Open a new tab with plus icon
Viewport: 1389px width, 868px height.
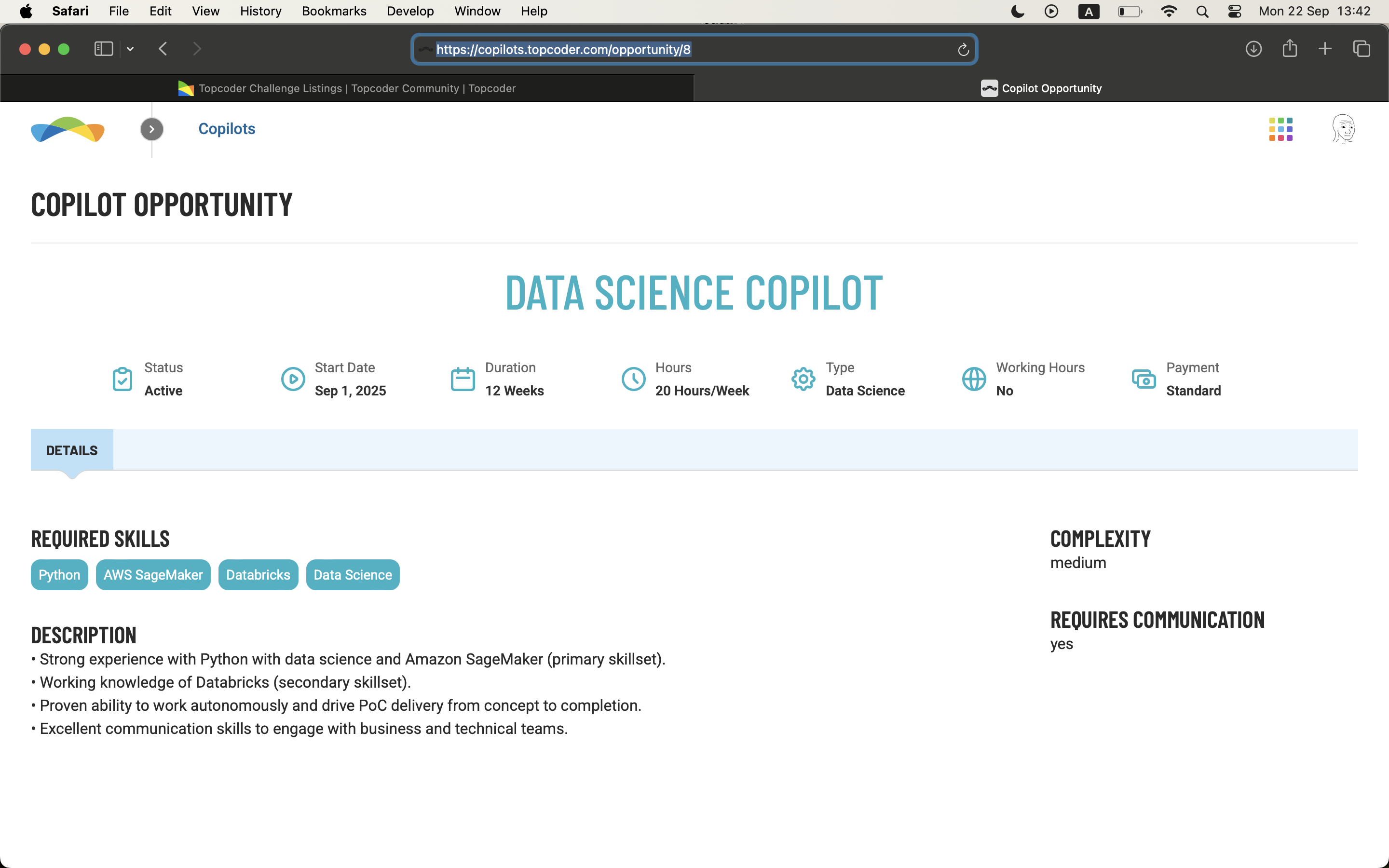1325,49
